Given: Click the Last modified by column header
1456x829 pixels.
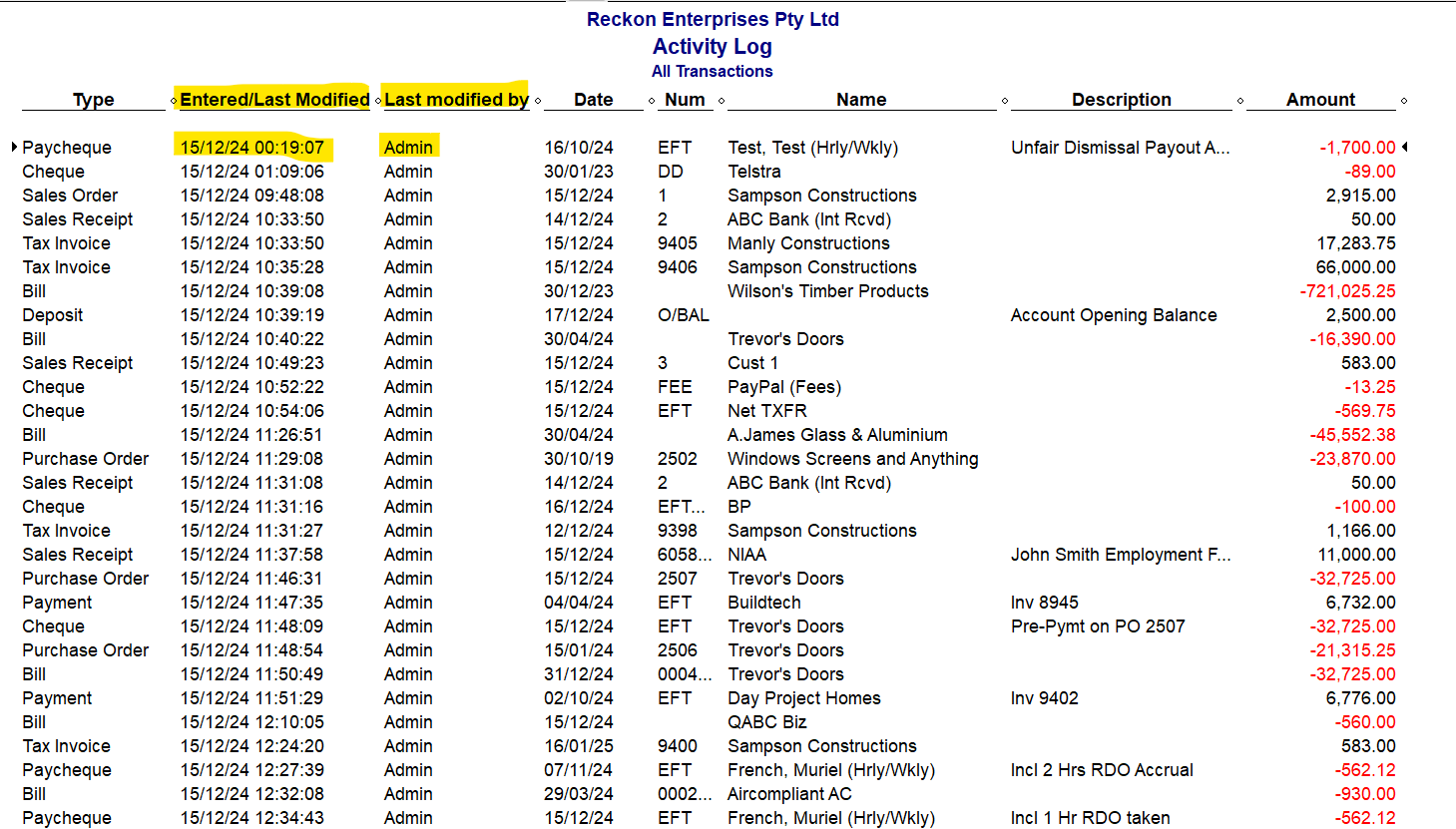Looking at the screenshot, I should pos(456,100).
